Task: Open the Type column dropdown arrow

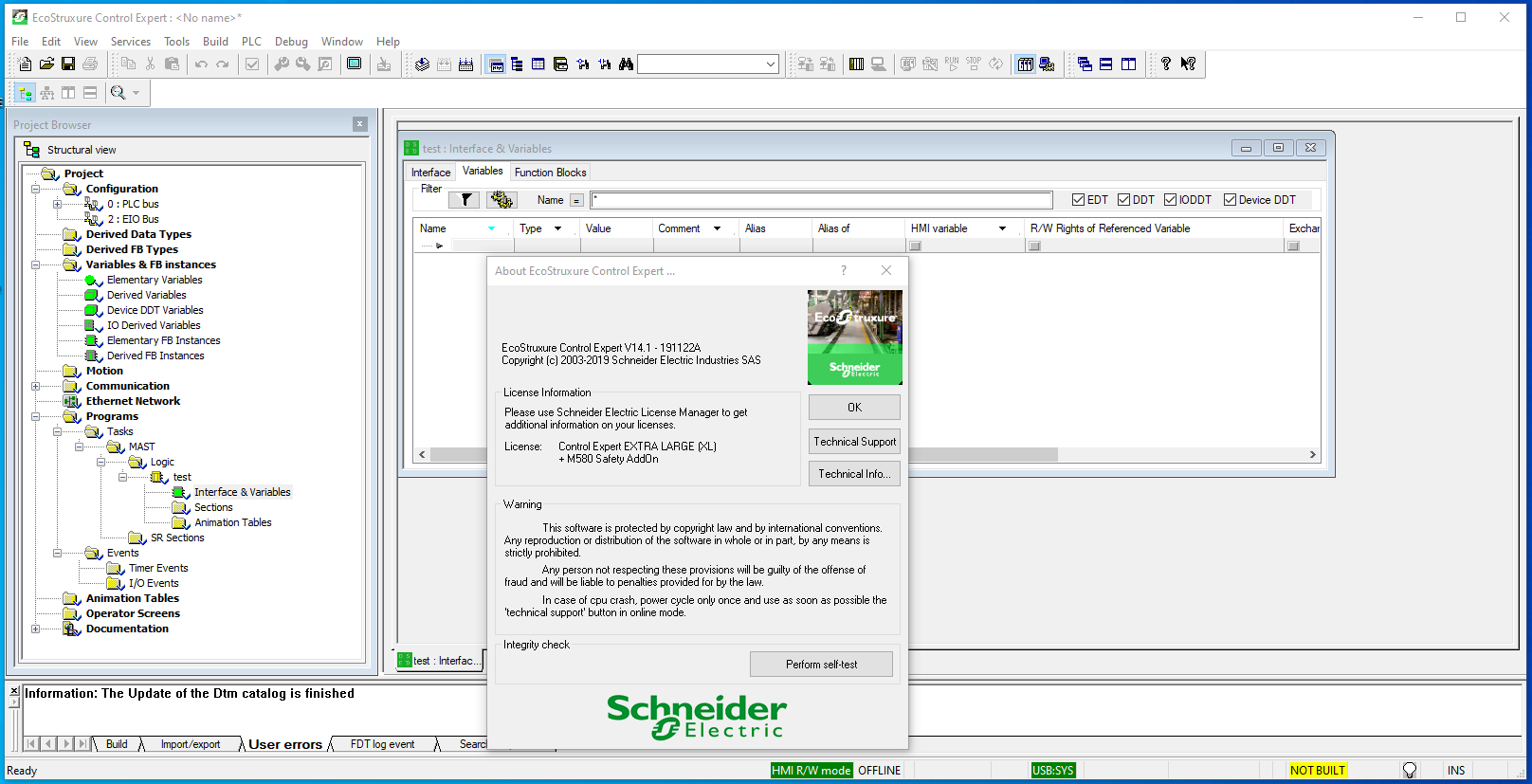Action: [557, 228]
